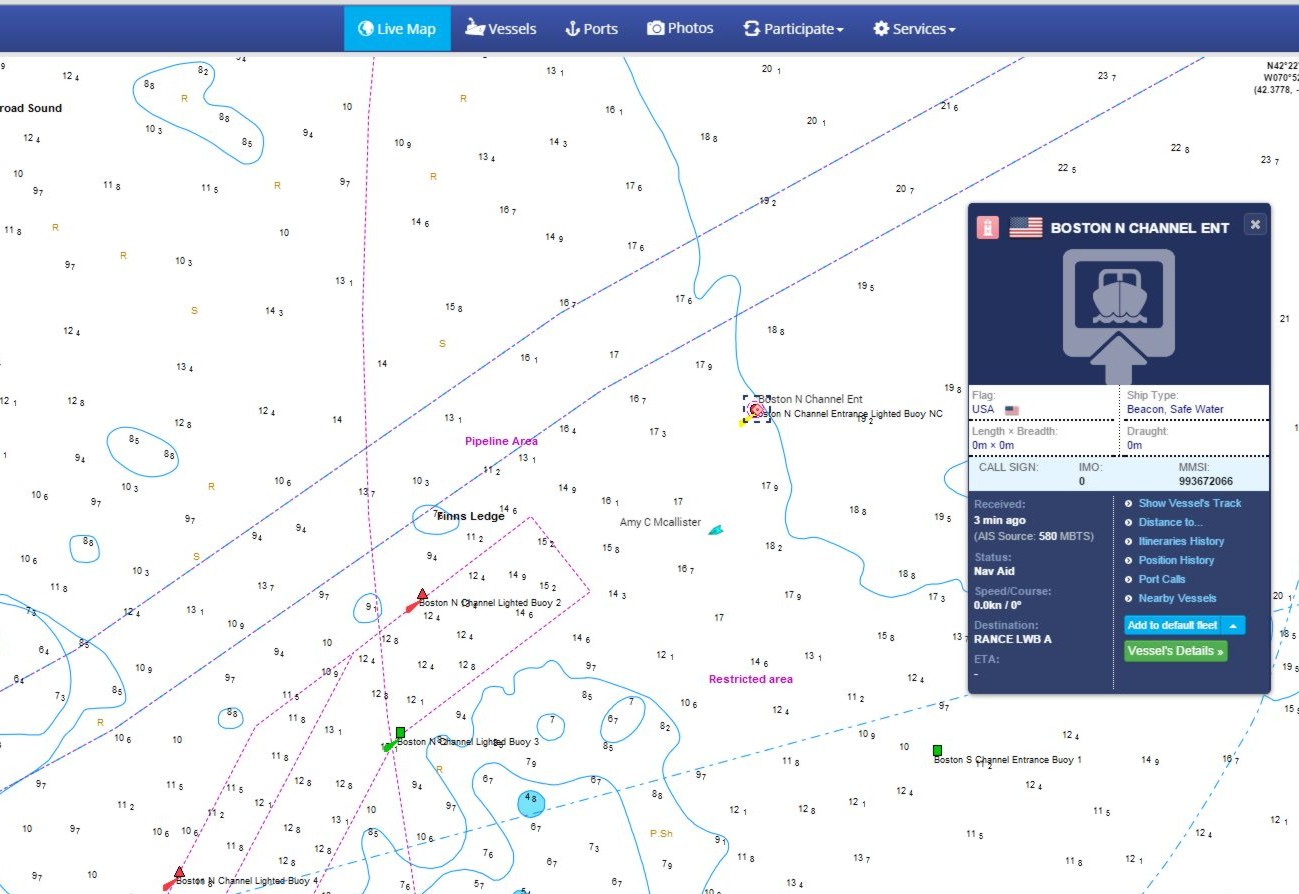View Itineraries History

point(1181,541)
